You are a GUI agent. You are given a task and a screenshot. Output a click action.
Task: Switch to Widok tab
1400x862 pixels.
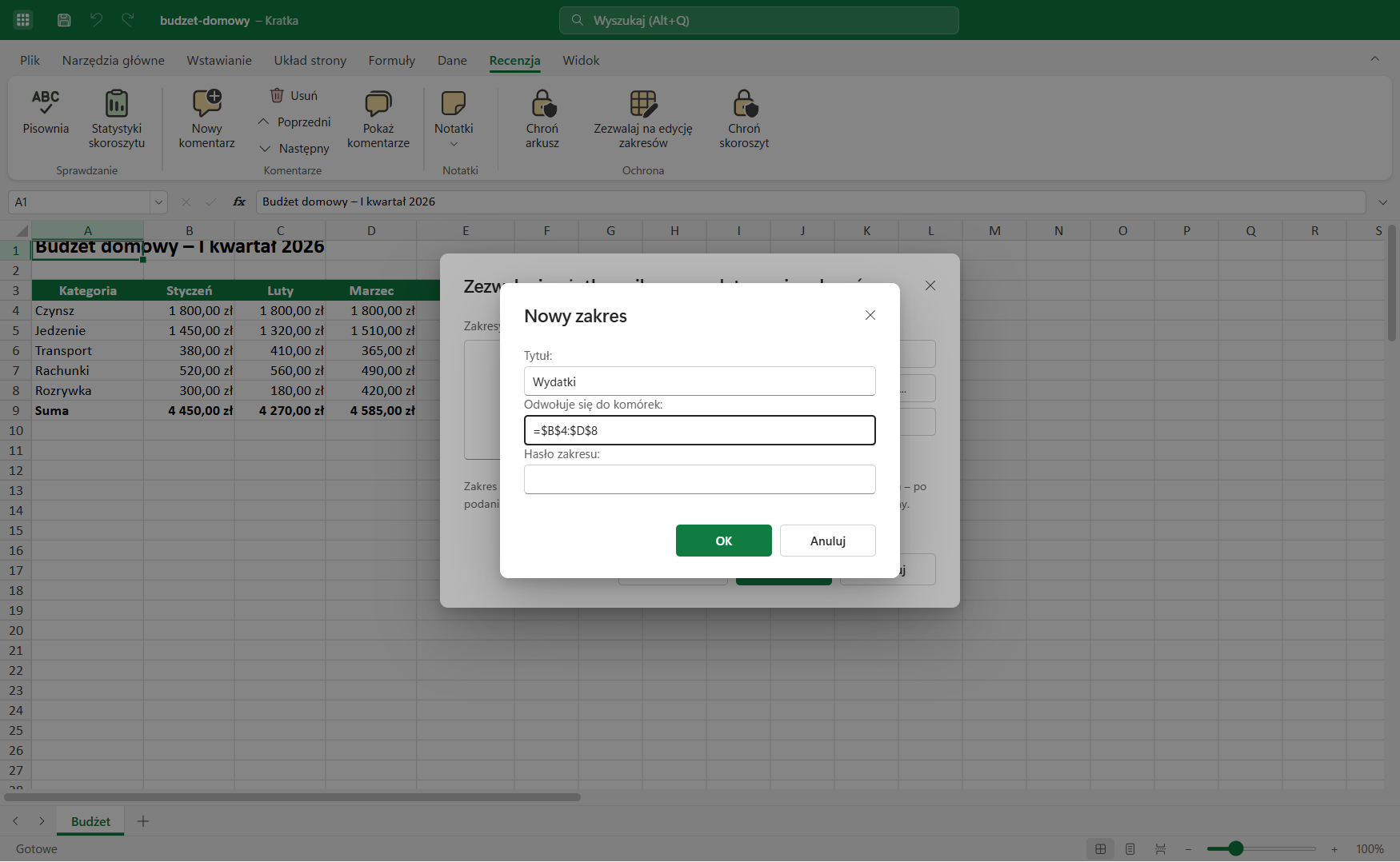pos(581,60)
